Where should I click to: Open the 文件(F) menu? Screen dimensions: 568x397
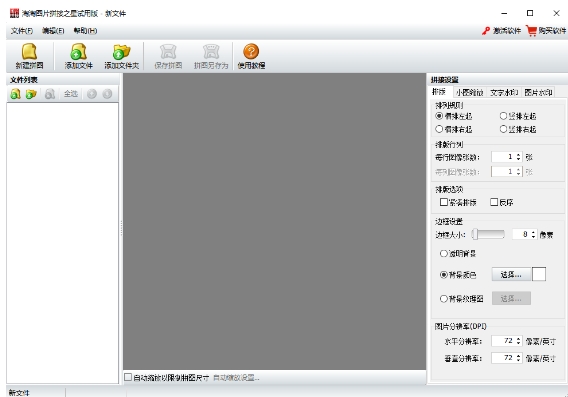tap(22, 31)
